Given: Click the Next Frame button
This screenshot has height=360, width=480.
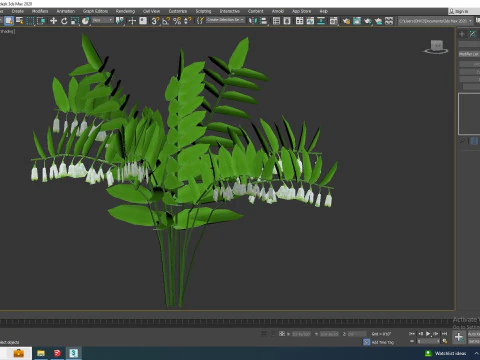Looking at the screenshot, I should tap(436, 333).
